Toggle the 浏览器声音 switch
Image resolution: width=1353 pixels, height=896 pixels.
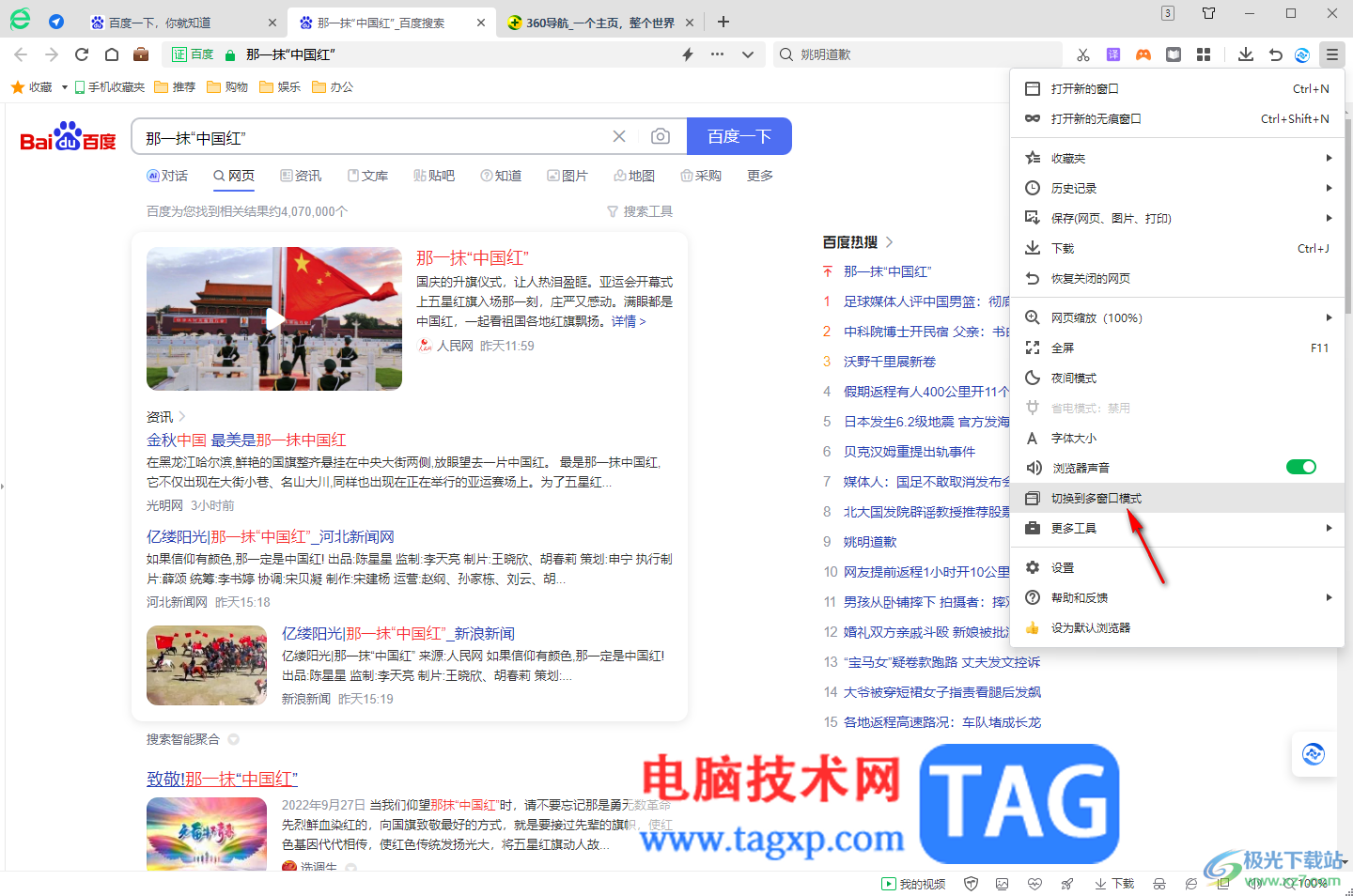point(1301,467)
